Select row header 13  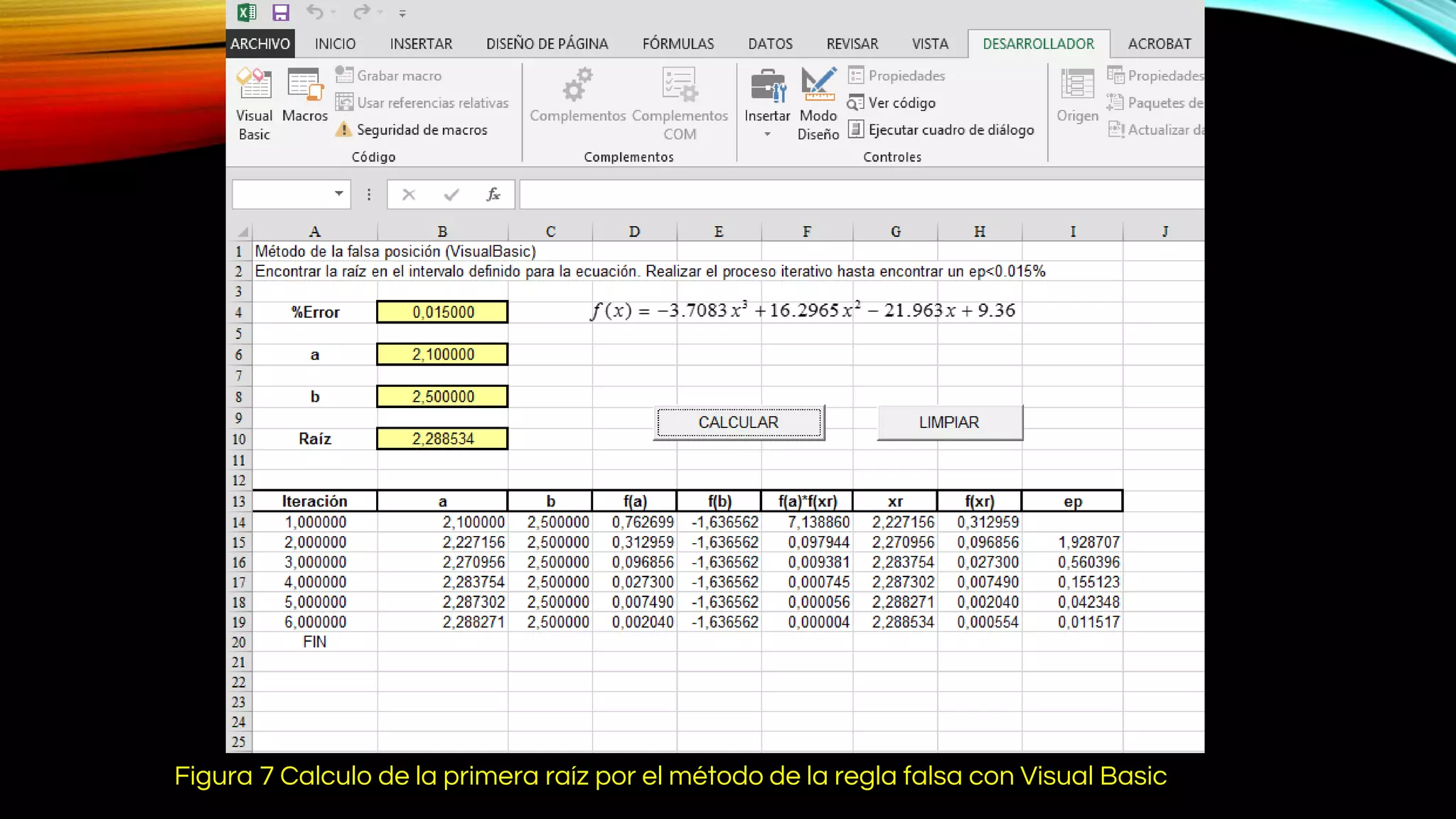[x=239, y=501]
